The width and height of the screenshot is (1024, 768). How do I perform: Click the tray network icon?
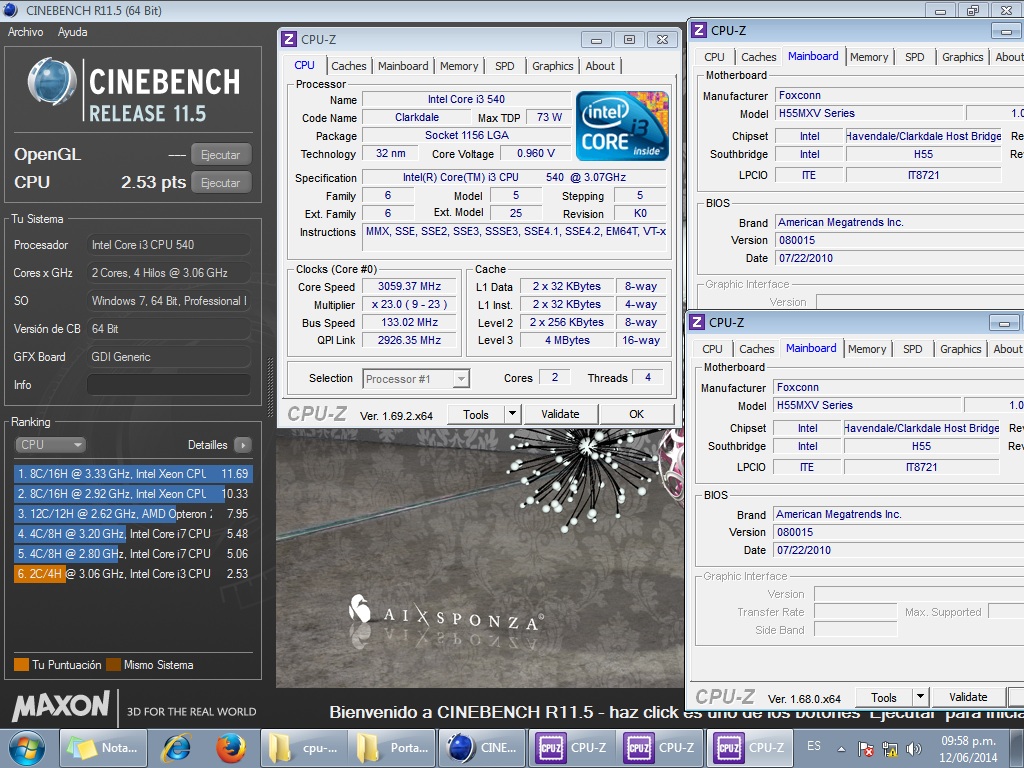point(889,749)
